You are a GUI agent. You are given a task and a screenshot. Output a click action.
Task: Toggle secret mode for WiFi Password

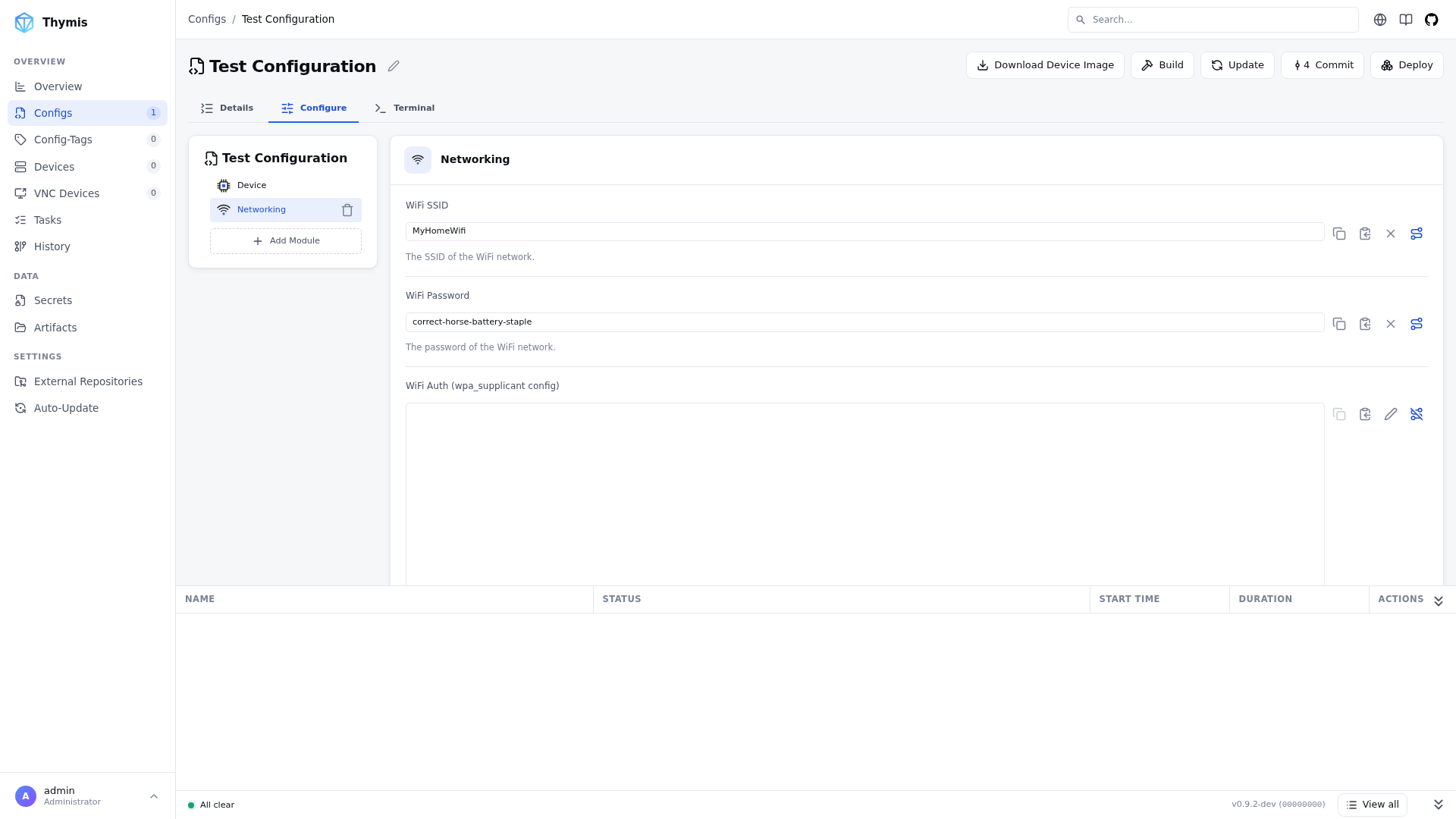coord(1417,324)
